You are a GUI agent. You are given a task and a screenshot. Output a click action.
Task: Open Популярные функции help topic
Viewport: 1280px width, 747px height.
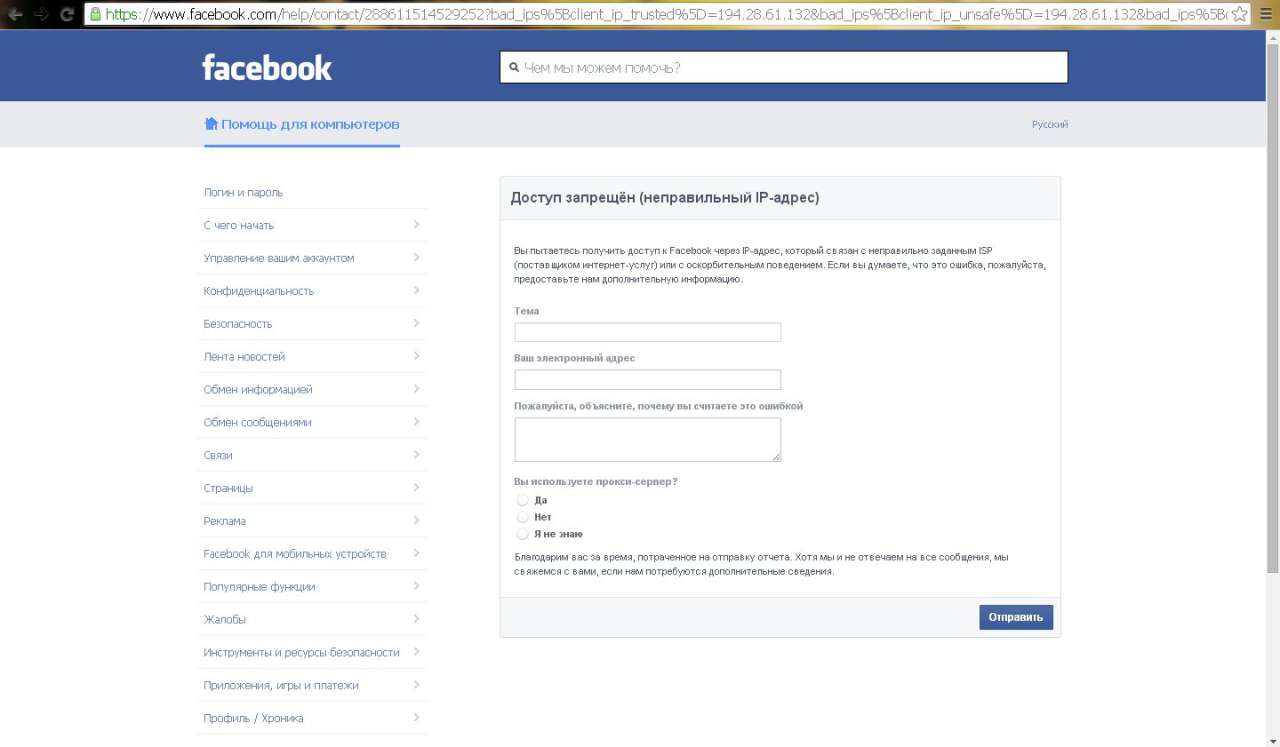point(259,586)
